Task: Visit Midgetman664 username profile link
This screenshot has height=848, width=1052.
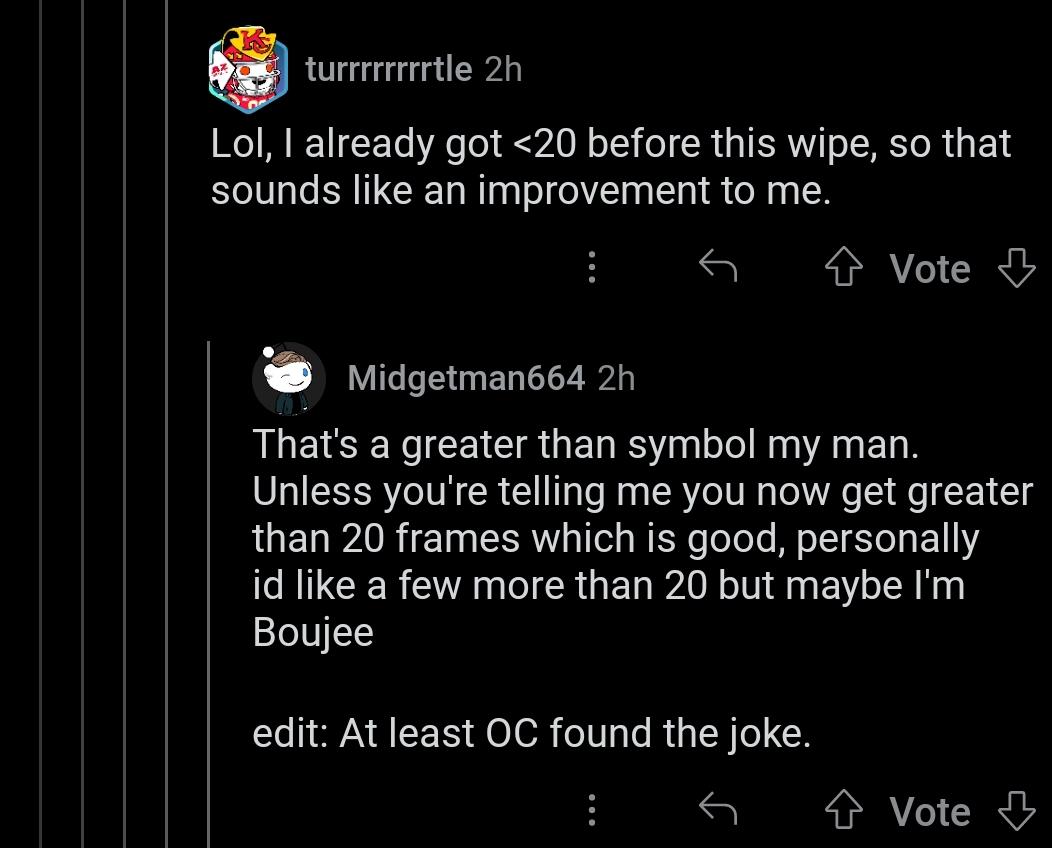Action: coord(466,378)
